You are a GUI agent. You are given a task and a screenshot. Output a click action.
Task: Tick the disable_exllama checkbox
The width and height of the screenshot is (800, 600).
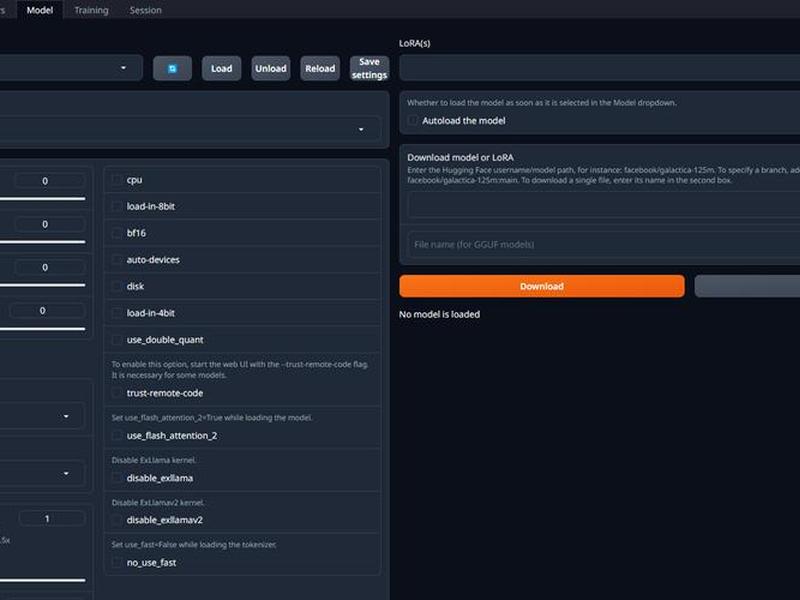coord(117,478)
